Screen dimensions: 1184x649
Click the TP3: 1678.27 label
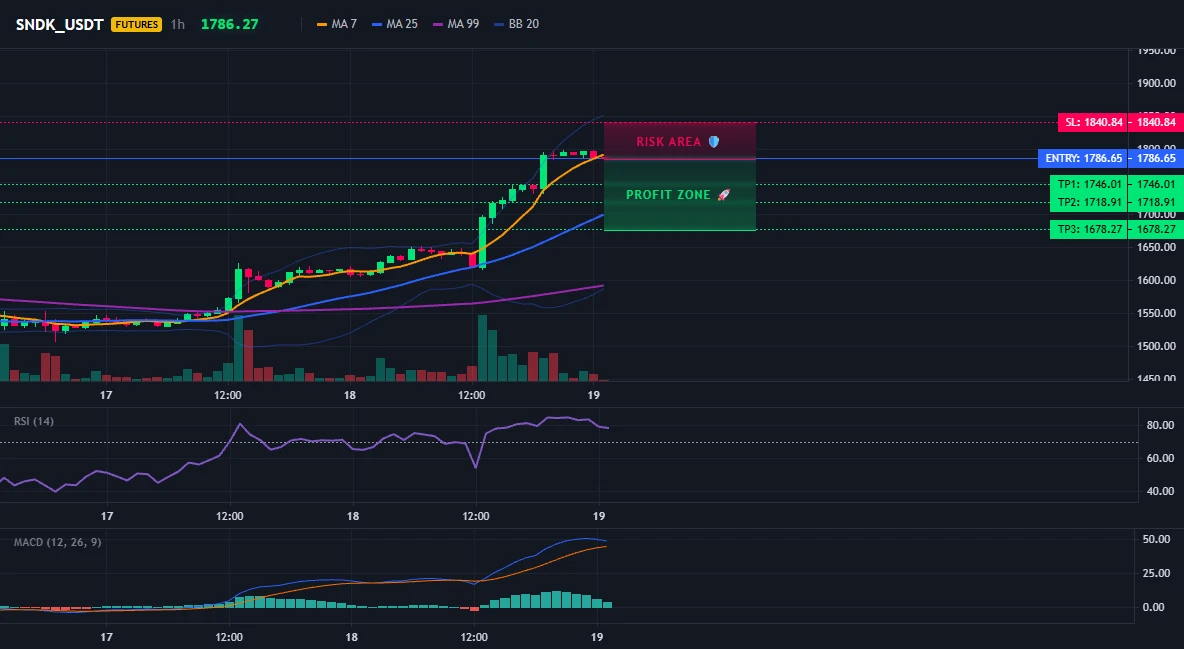[1089, 229]
